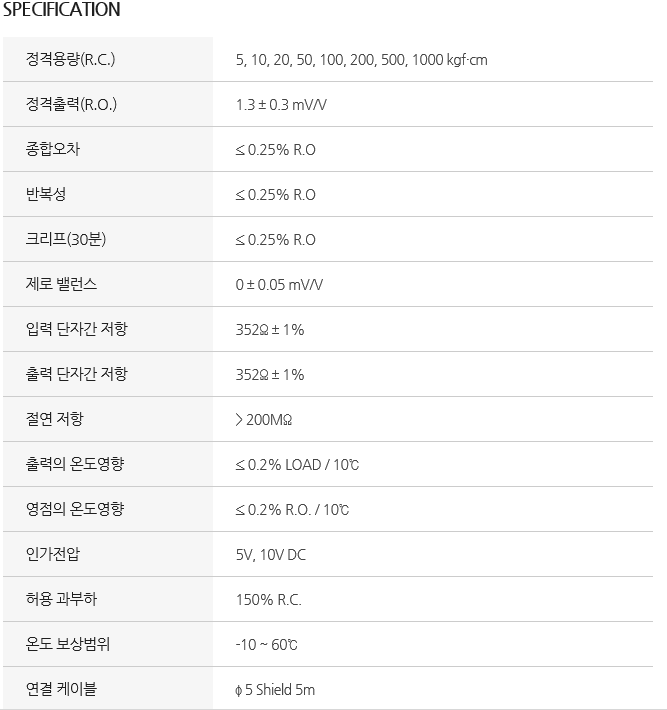Select the 출력의 온도영향 label
Viewport: 667px width, 710px height.
[75, 464]
